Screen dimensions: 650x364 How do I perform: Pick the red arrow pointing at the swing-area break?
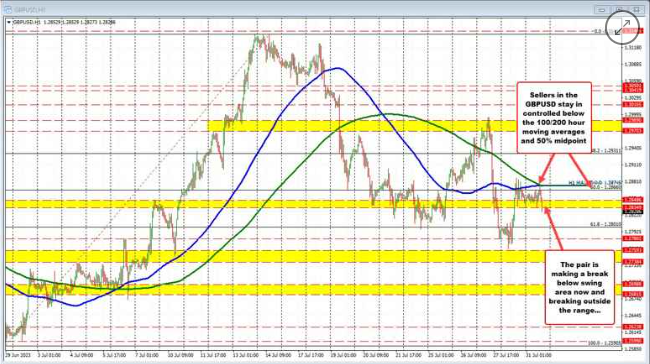tap(553, 228)
